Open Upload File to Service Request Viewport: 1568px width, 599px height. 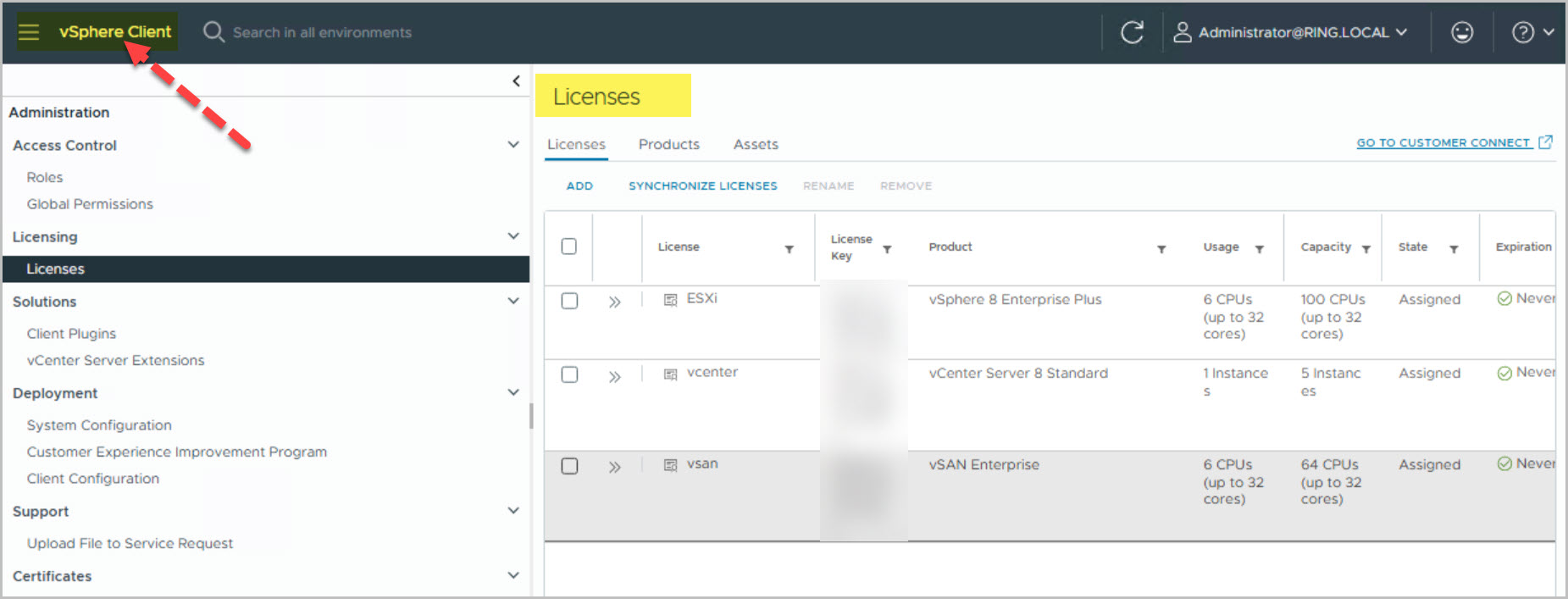click(x=130, y=543)
